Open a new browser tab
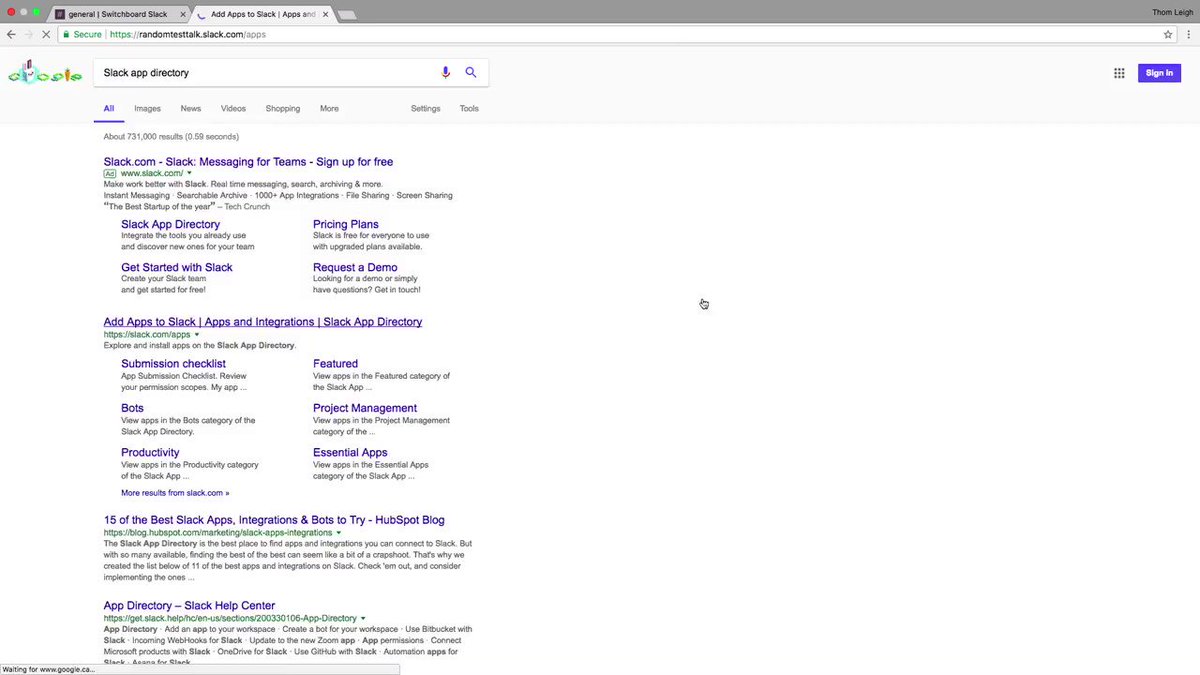The width and height of the screenshot is (1200, 675). pyautogui.click(x=347, y=15)
